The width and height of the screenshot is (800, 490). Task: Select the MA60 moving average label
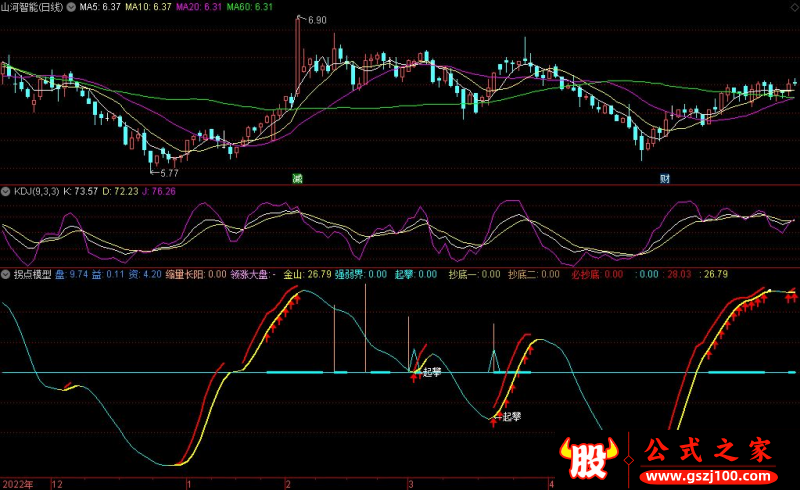[250, 6]
